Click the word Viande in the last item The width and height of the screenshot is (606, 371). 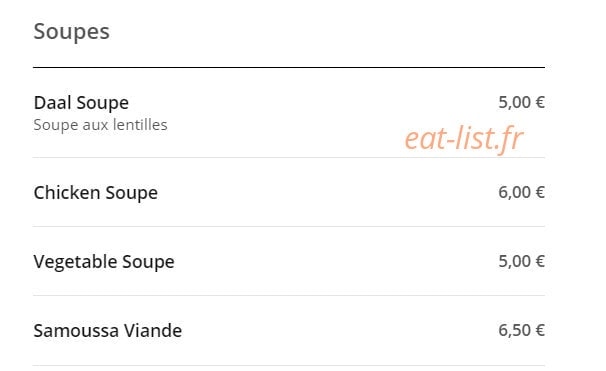(153, 331)
